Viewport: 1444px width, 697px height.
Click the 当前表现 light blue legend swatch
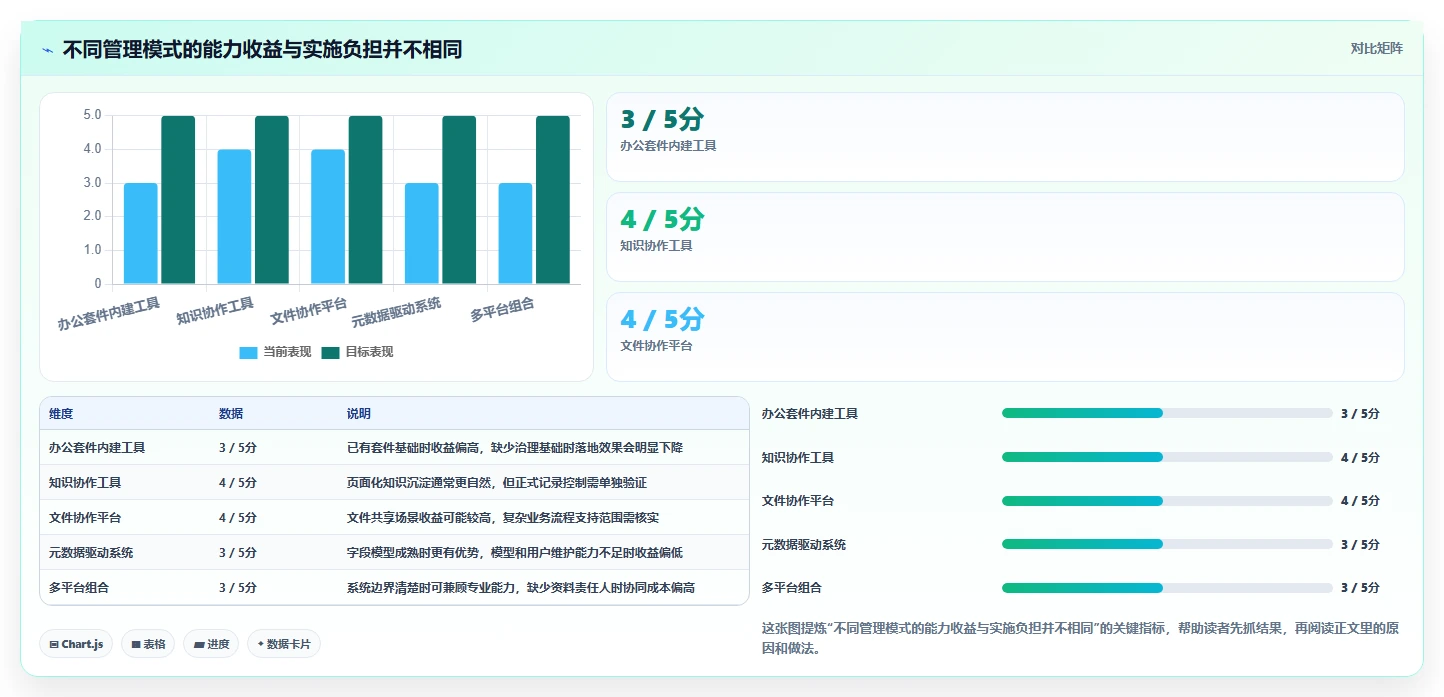pyautogui.click(x=248, y=352)
